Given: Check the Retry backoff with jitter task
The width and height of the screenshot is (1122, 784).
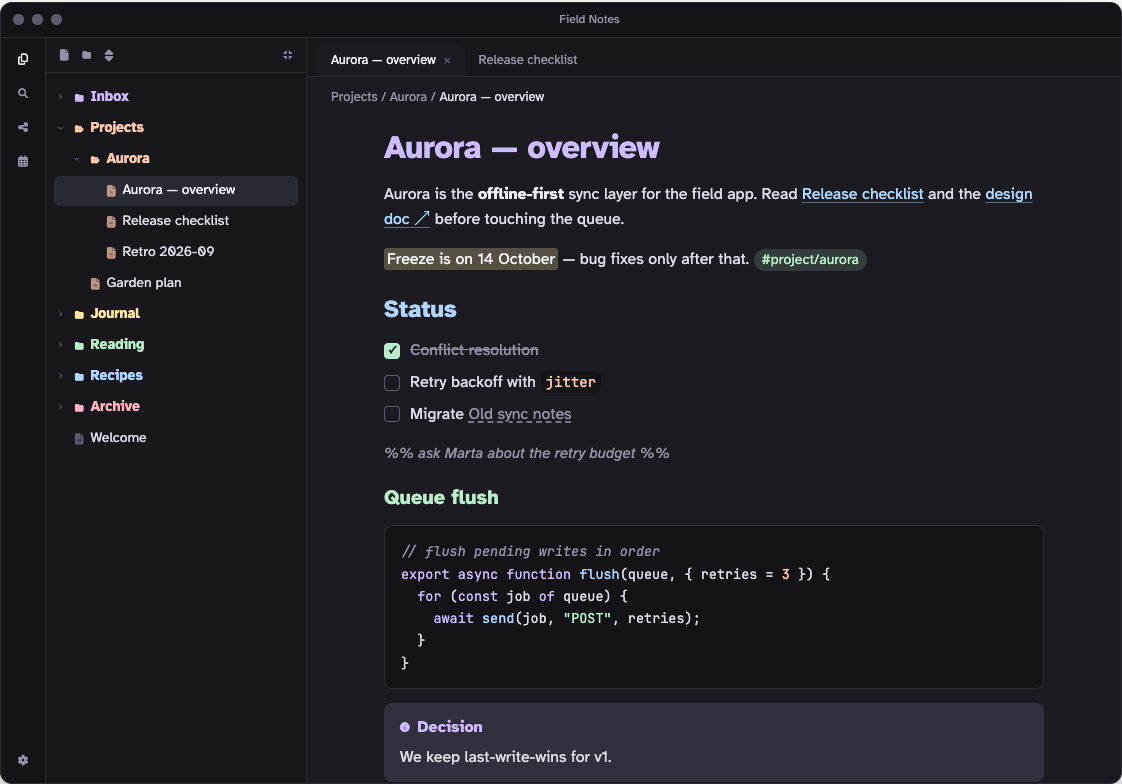Looking at the screenshot, I should coord(392,383).
